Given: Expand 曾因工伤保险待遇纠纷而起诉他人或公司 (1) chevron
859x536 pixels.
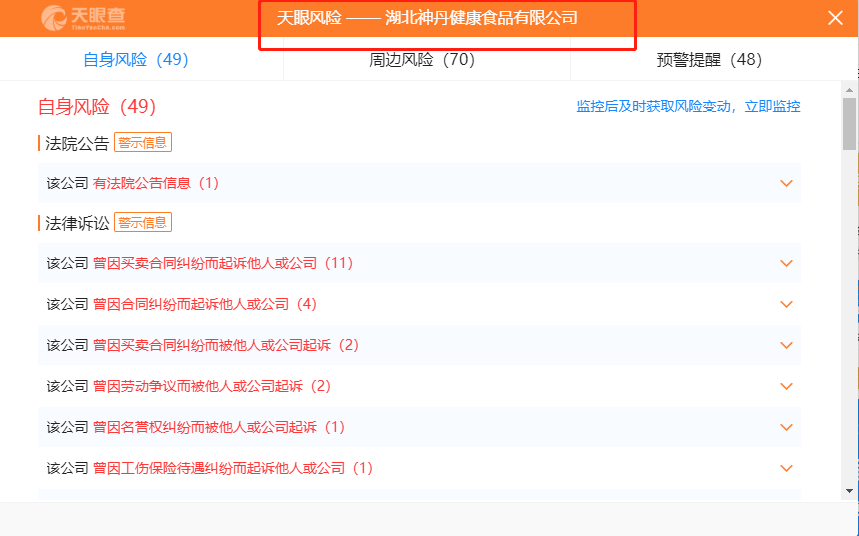Looking at the screenshot, I should point(786,468).
